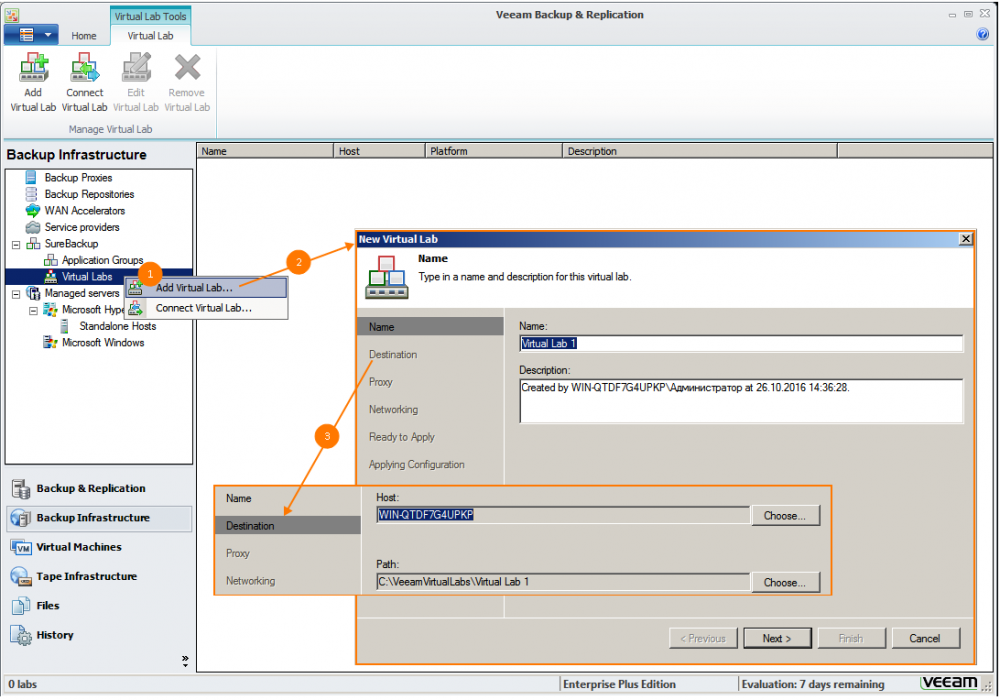Screen dimensions: 1000x700
Task: Open the help question mark icon
Action: (982, 34)
